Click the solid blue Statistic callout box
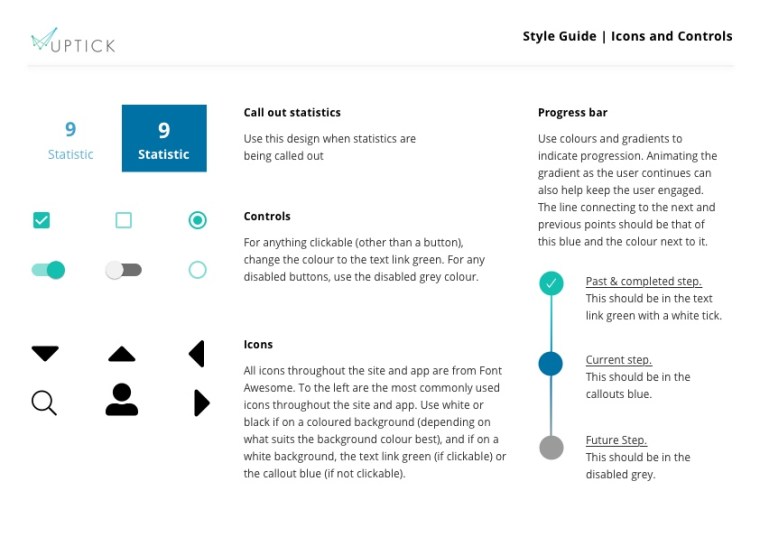The height and width of the screenshot is (537, 760). (x=164, y=138)
